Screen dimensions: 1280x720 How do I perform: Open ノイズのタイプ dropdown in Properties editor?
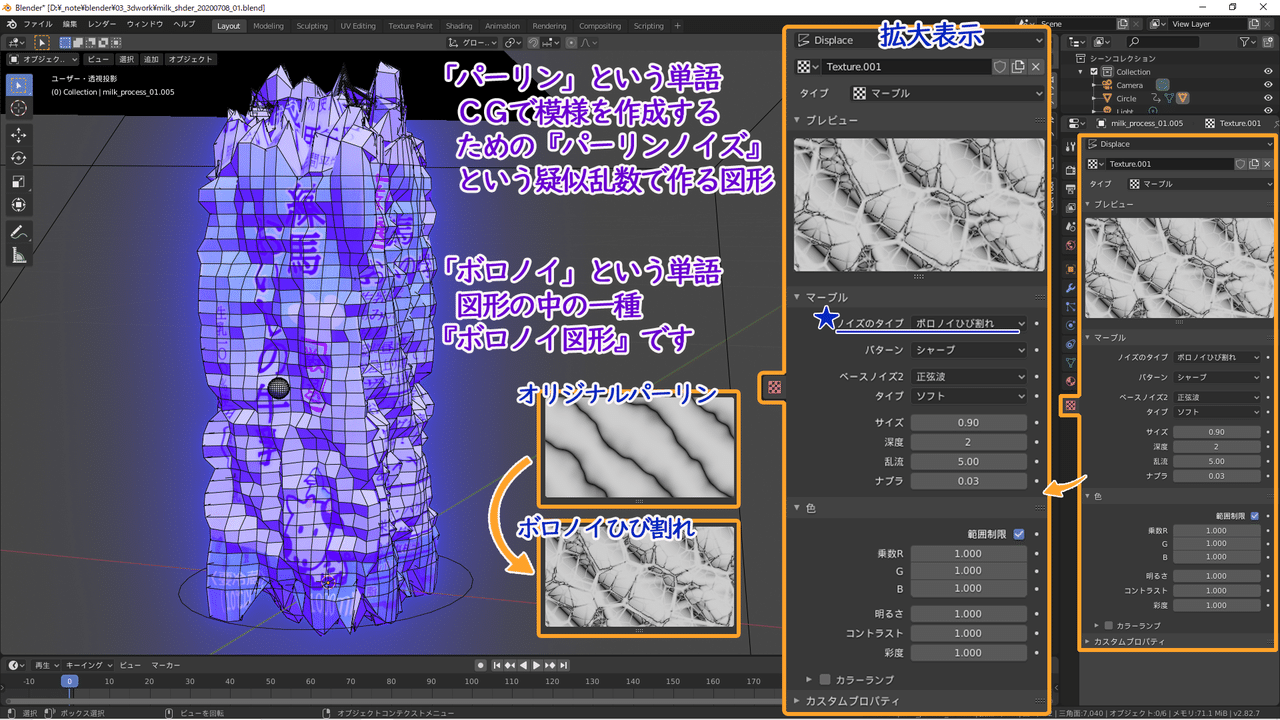(x=1217, y=357)
